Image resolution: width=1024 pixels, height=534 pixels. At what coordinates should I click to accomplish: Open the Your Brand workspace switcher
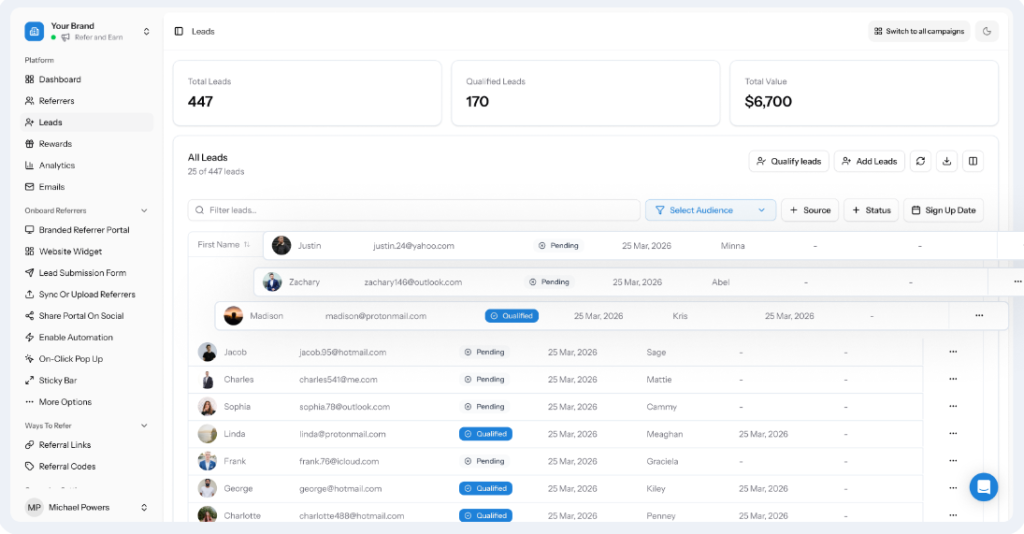pos(87,31)
